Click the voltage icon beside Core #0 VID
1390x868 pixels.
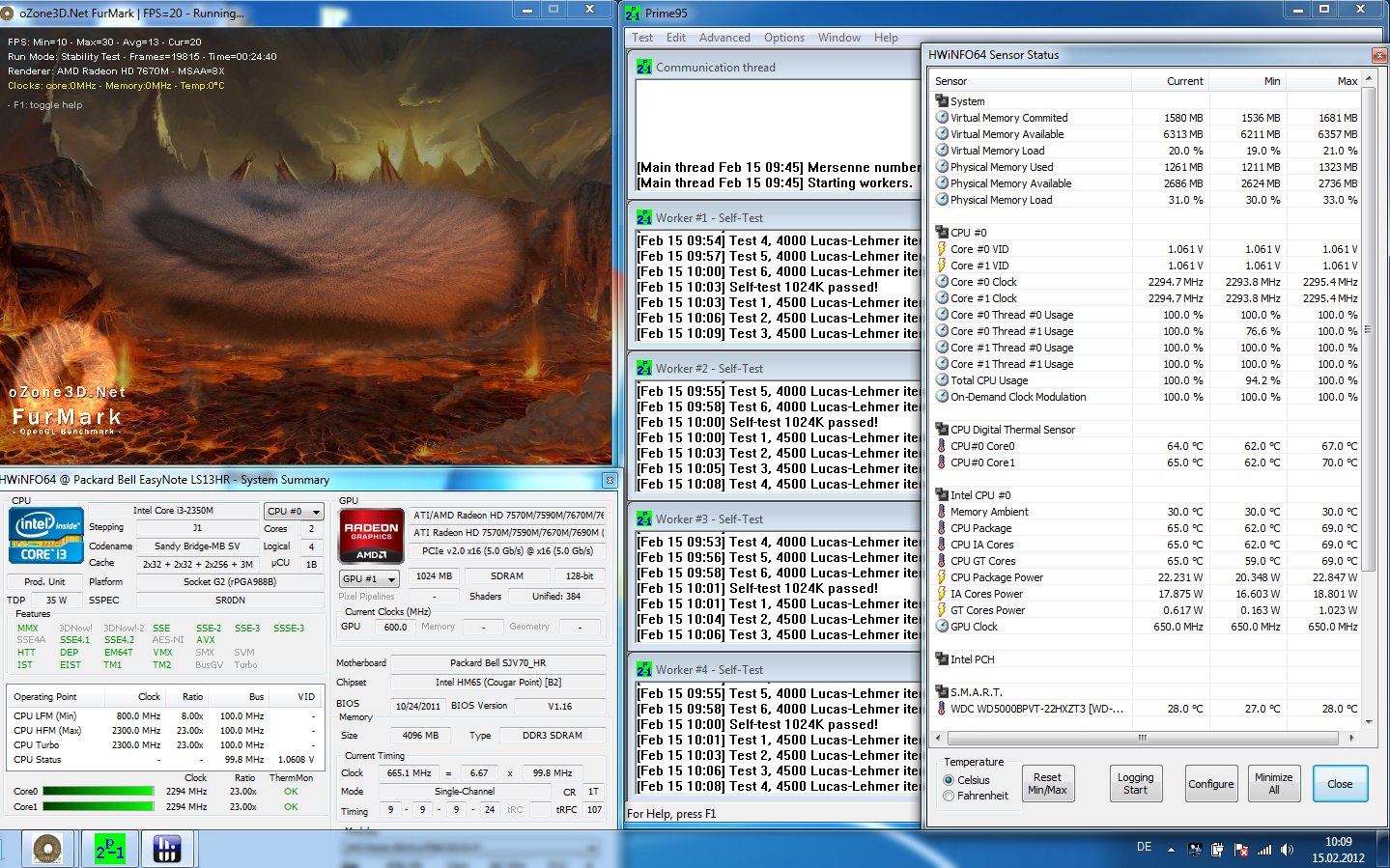[942, 249]
